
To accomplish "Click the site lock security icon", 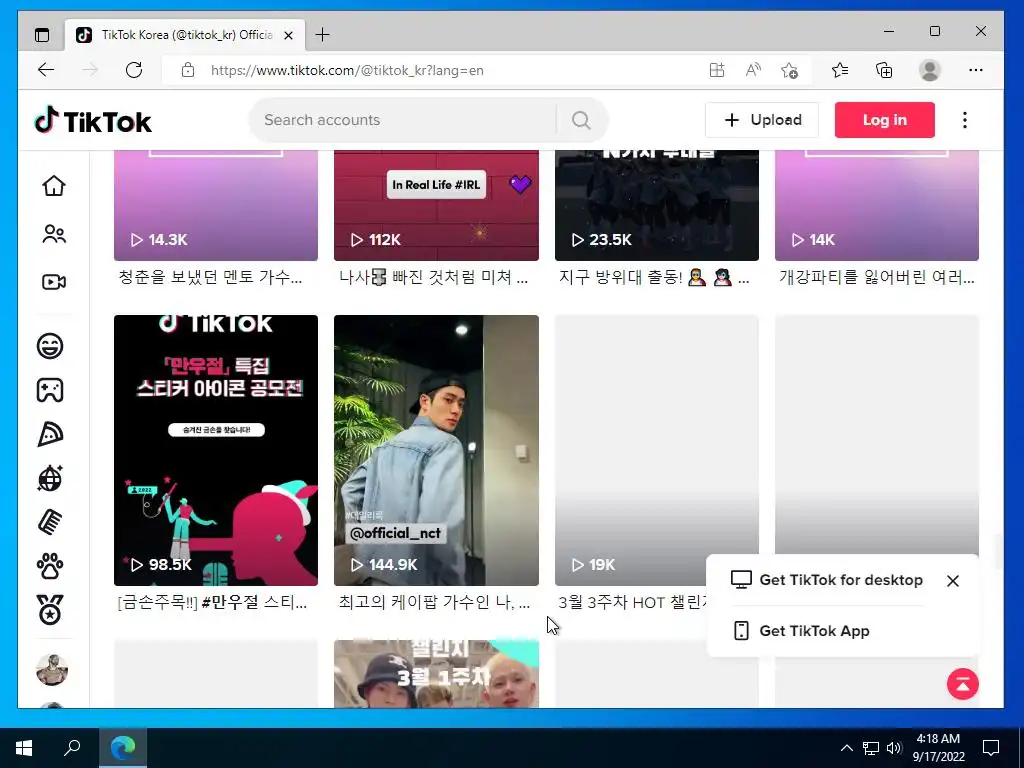I will coord(187,70).
